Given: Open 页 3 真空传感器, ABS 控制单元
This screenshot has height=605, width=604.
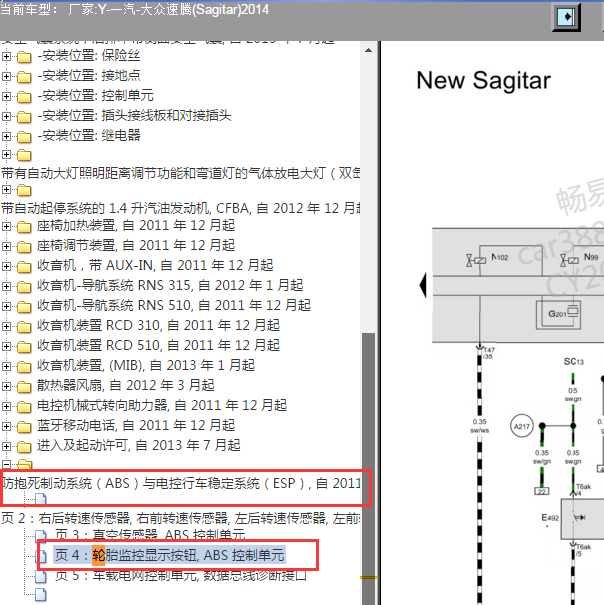Looking at the screenshot, I should [x=151, y=534].
